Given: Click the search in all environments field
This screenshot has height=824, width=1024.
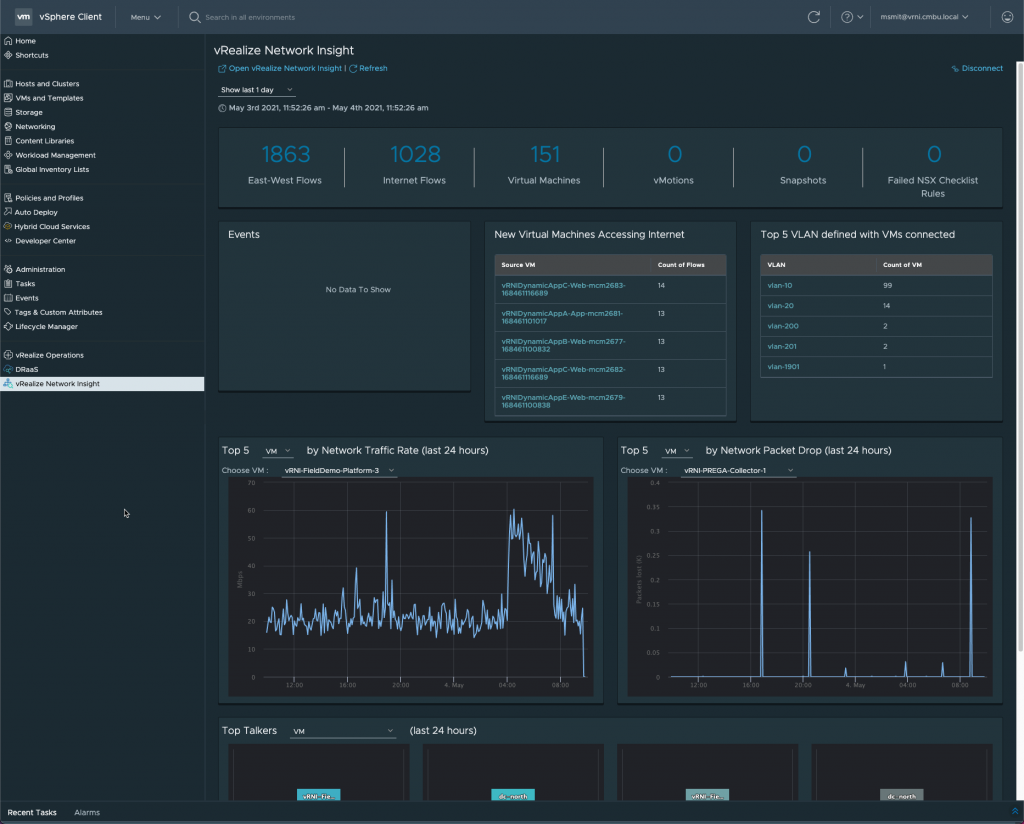Looking at the screenshot, I should [250, 18].
